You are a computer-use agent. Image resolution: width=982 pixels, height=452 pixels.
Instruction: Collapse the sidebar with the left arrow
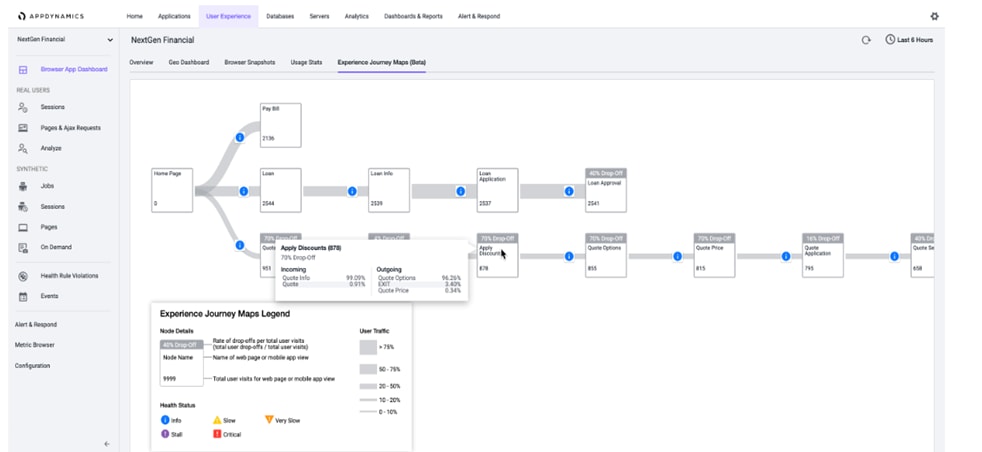106,444
